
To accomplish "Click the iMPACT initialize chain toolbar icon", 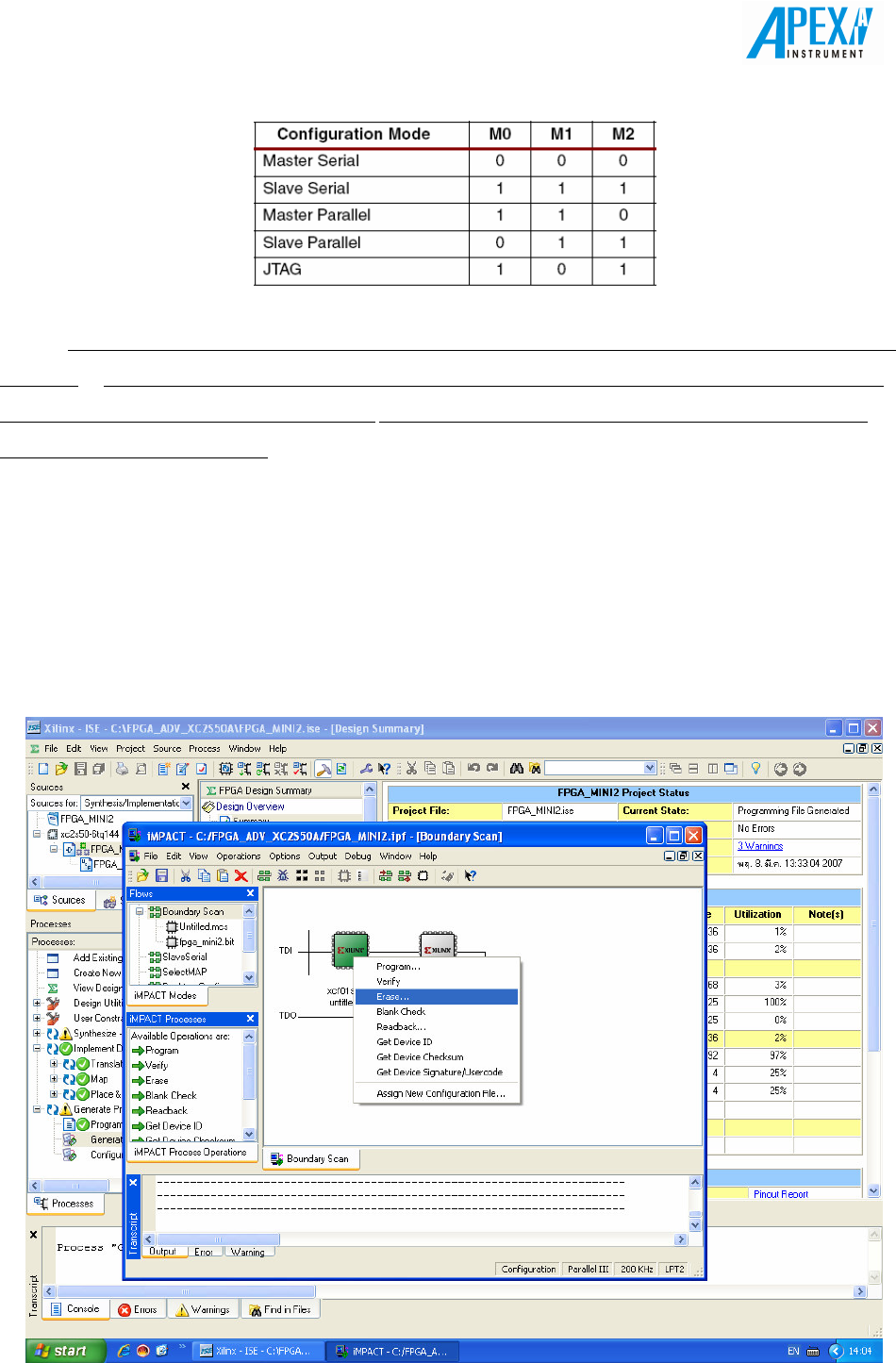I will click(x=264, y=876).
